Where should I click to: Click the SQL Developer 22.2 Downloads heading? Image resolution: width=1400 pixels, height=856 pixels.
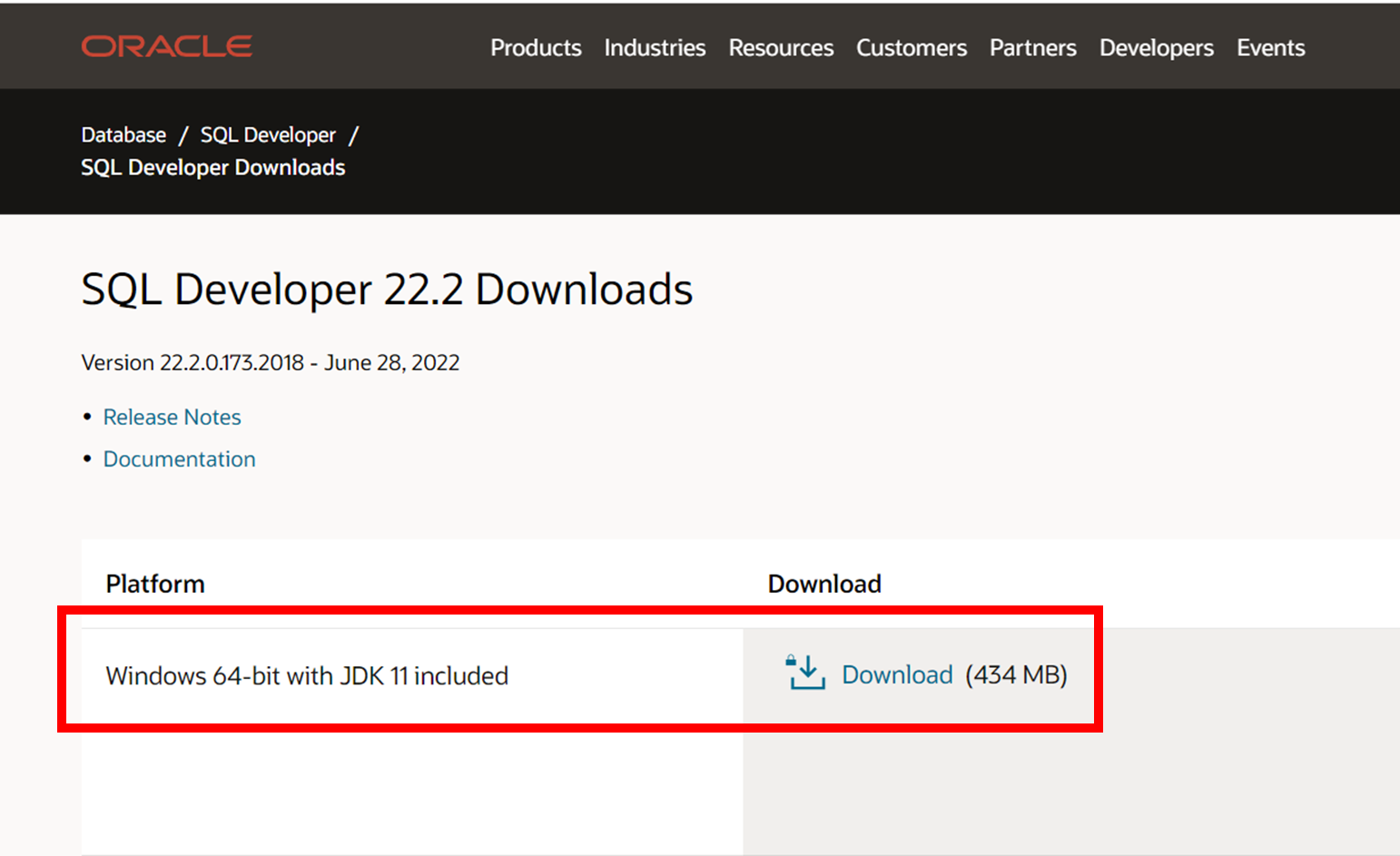[x=387, y=290]
